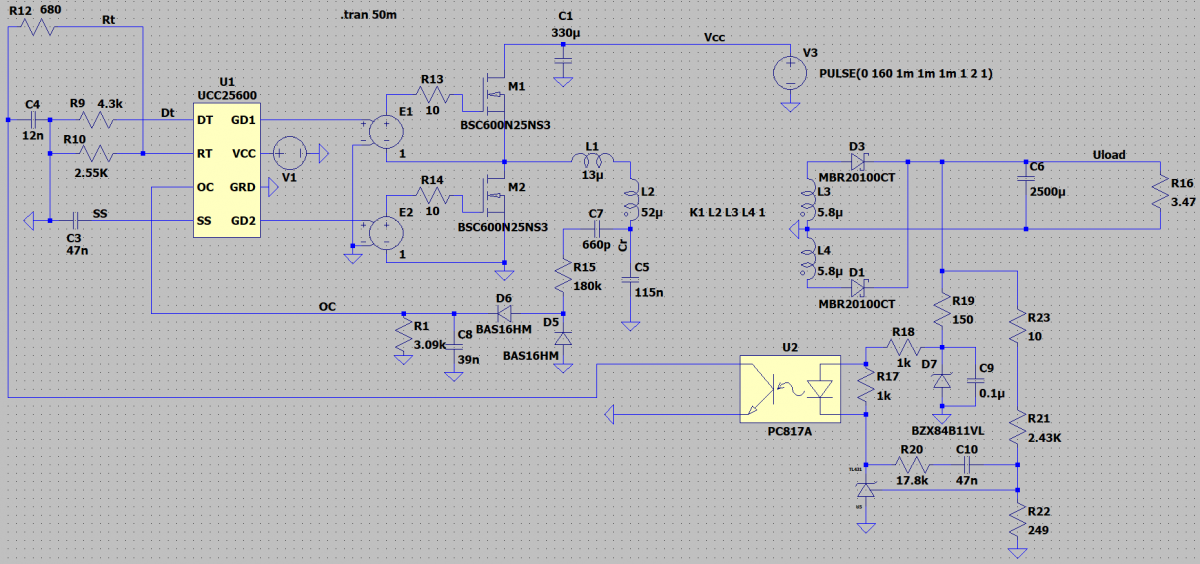Select output capacitor C6 symbol
The height and width of the screenshot is (564, 1200).
coord(1025,178)
